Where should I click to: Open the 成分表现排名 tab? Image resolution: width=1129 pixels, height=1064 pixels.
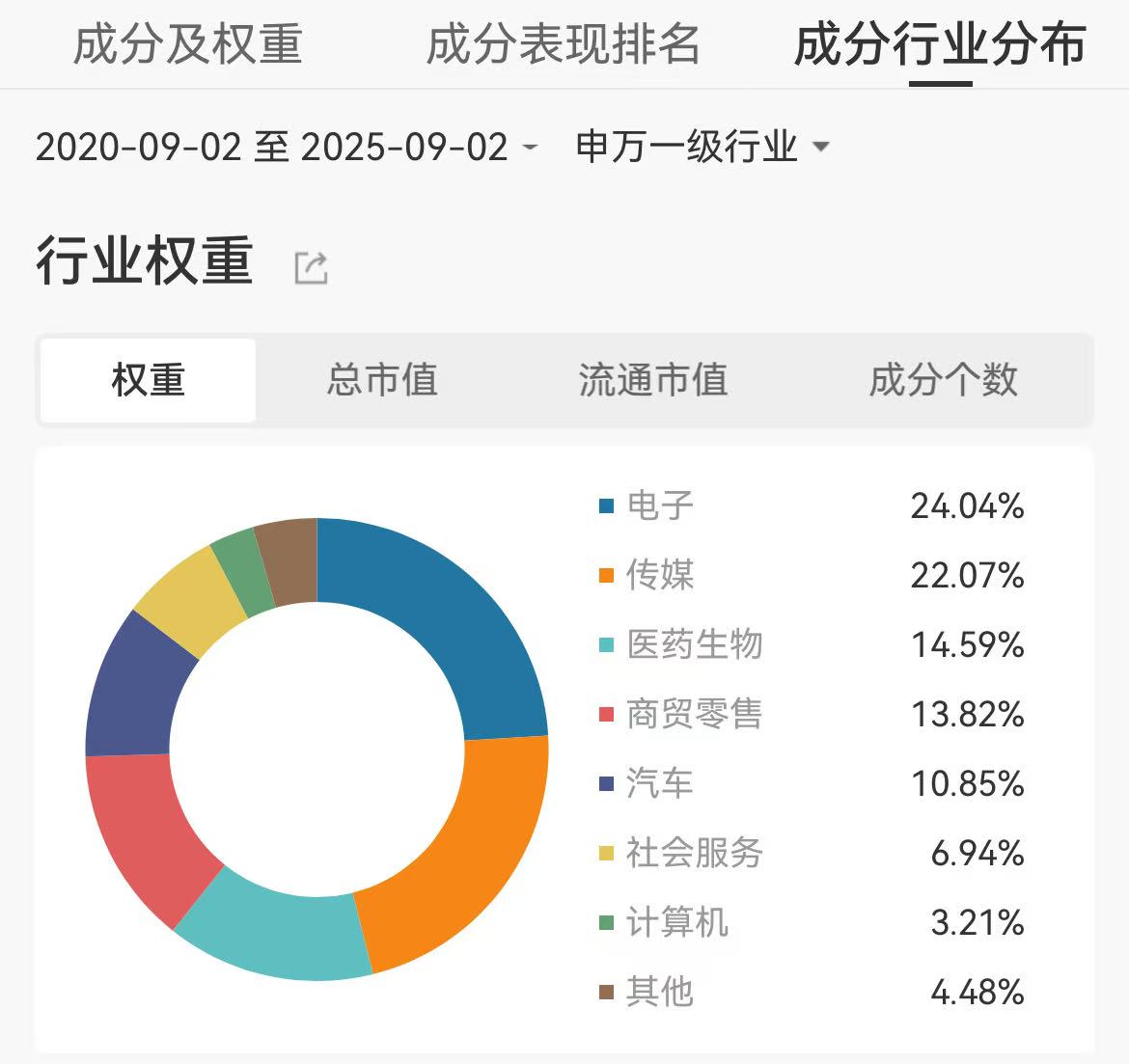pos(563,44)
